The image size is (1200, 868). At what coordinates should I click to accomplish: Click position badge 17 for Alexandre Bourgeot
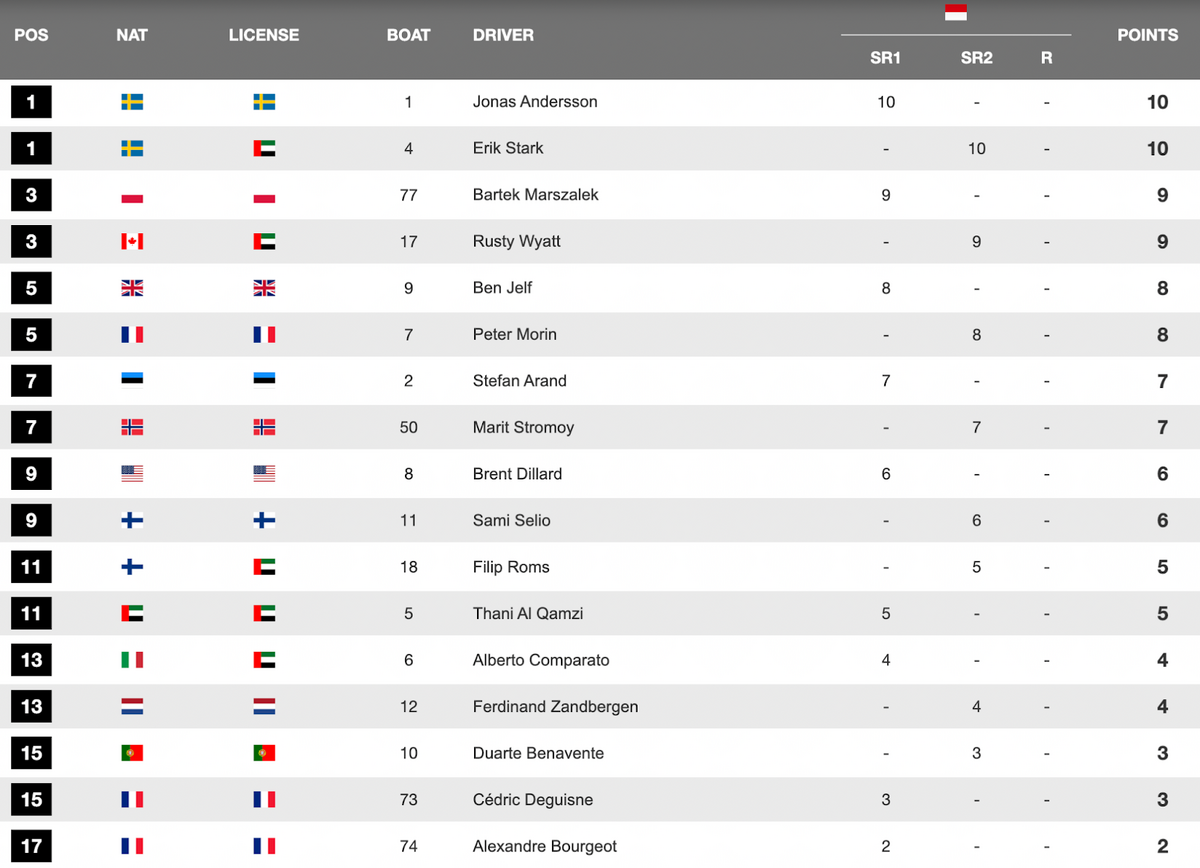[31, 846]
